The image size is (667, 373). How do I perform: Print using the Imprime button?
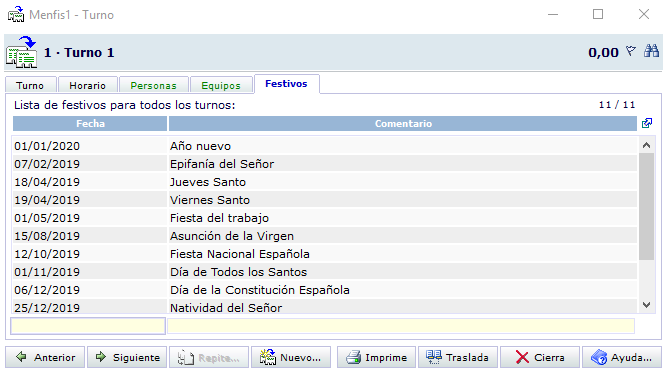376,357
